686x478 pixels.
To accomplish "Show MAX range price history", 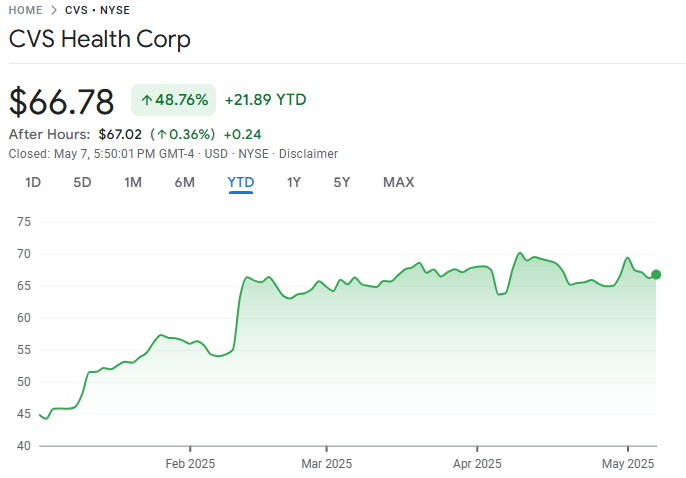I will tap(398, 182).
